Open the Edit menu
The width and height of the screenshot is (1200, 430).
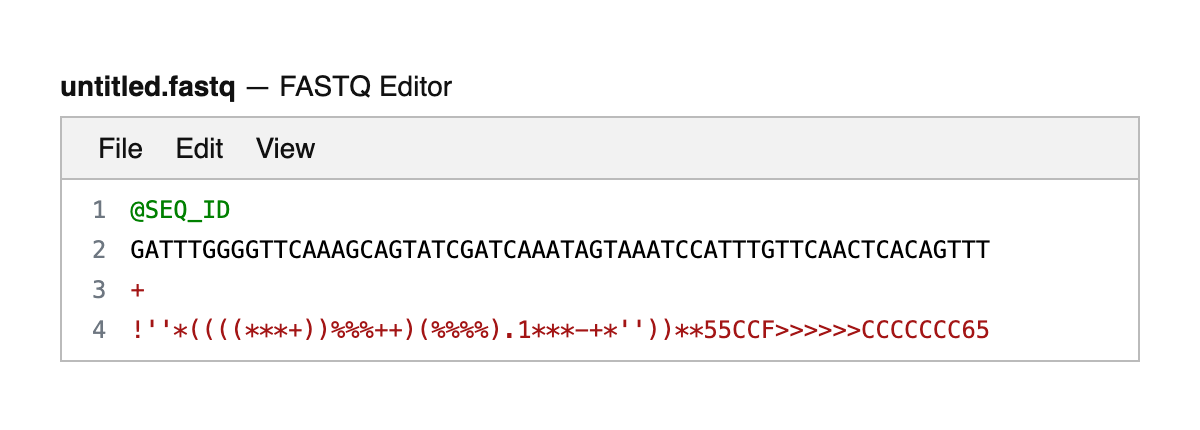click(x=199, y=149)
